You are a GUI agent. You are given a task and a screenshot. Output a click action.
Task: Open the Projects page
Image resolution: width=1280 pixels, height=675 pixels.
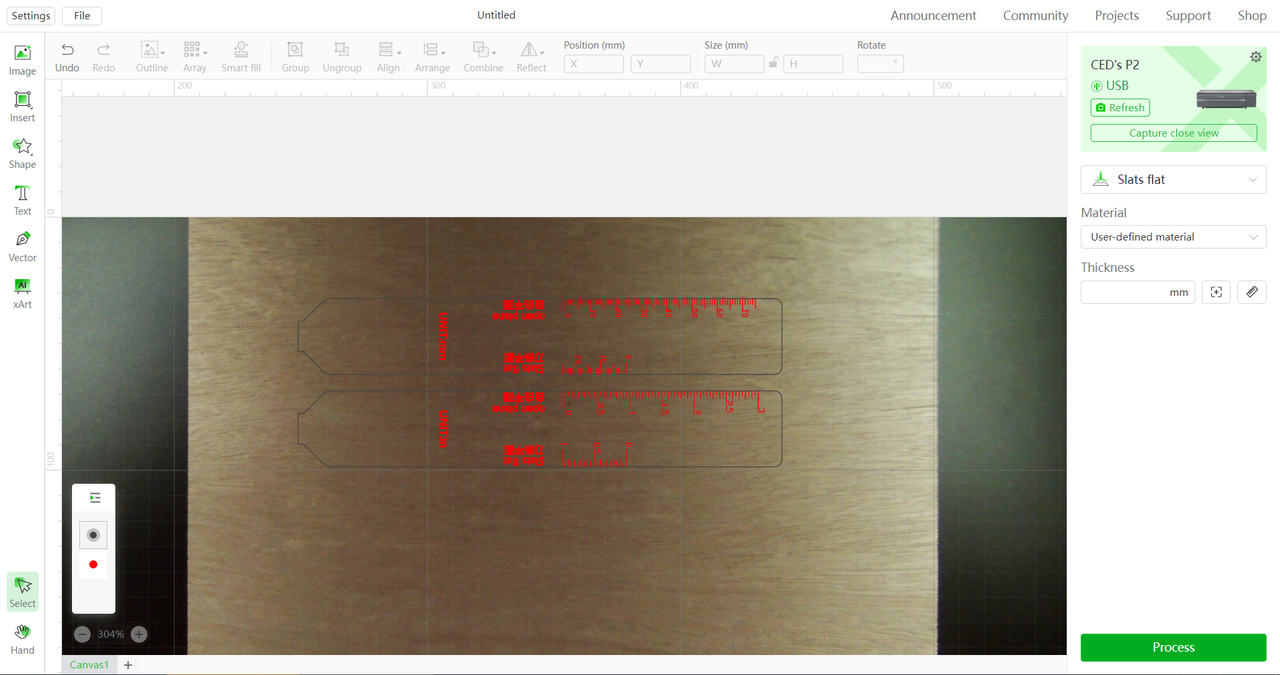pos(1117,16)
